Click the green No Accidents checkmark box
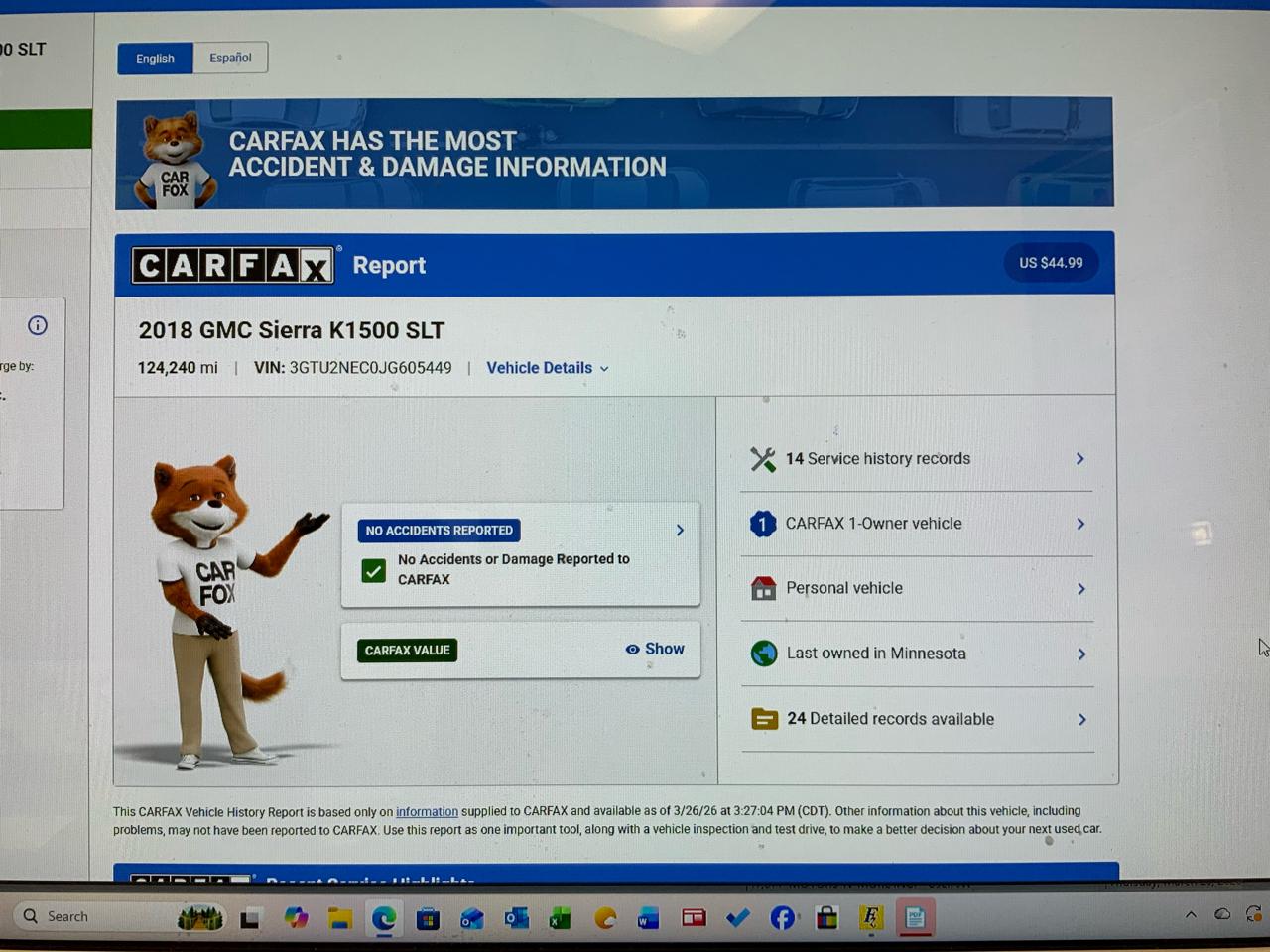The width and height of the screenshot is (1270, 952). [x=374, y=570]
